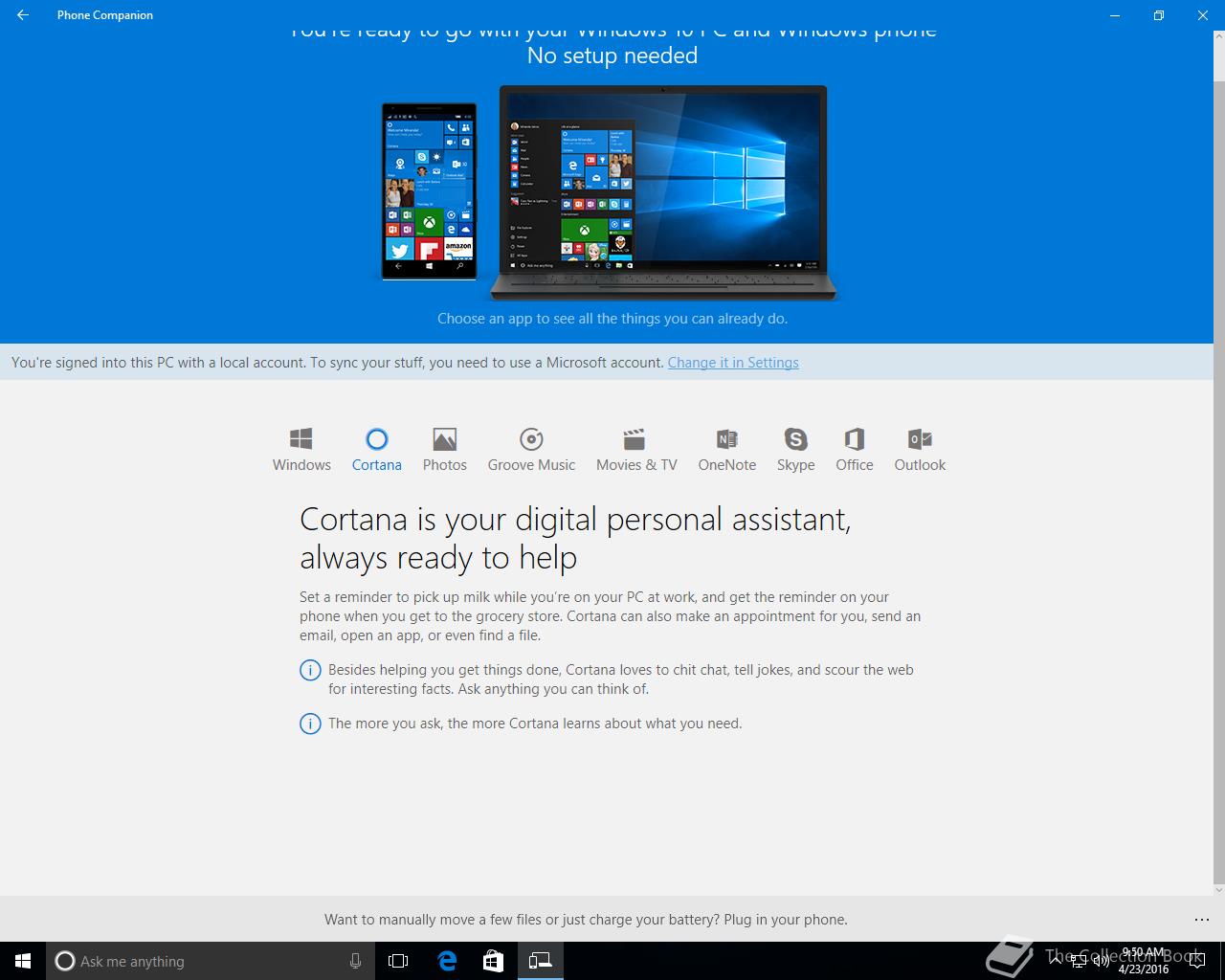Select the OneNote icon
The image size is (1225, 980).
727,439
